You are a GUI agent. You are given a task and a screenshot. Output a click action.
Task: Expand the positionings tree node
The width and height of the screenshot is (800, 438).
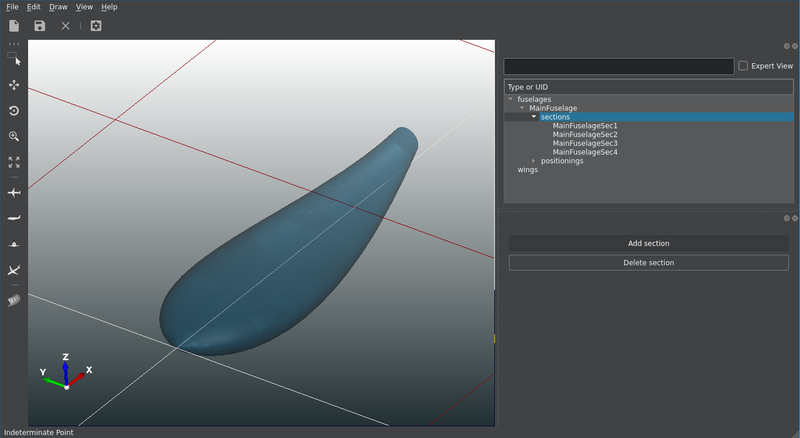(534, 161)
